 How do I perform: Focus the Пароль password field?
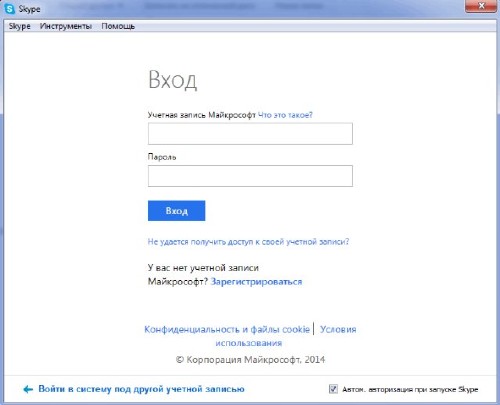[250, 176]
